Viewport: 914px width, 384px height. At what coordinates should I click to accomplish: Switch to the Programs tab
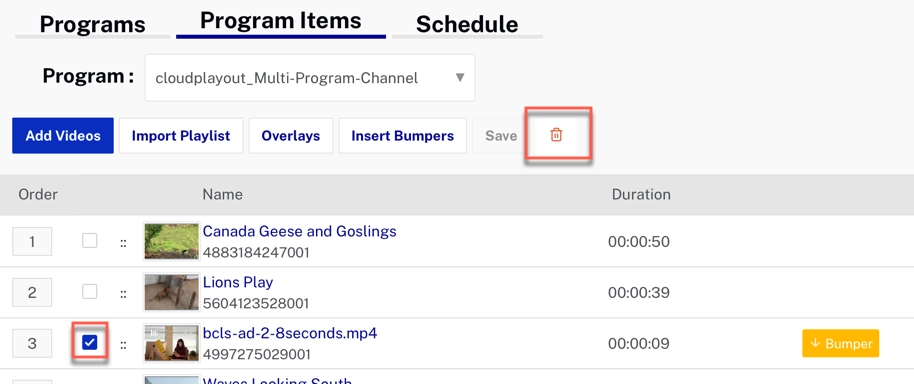[x=92, y=25]
